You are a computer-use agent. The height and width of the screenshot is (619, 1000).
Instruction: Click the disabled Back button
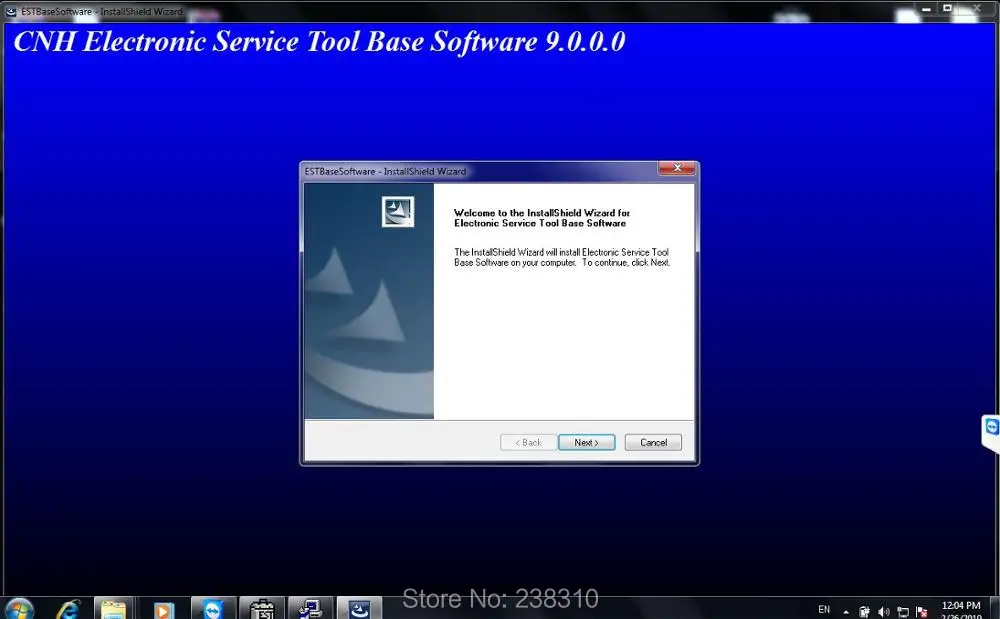[x=528, y=442]
